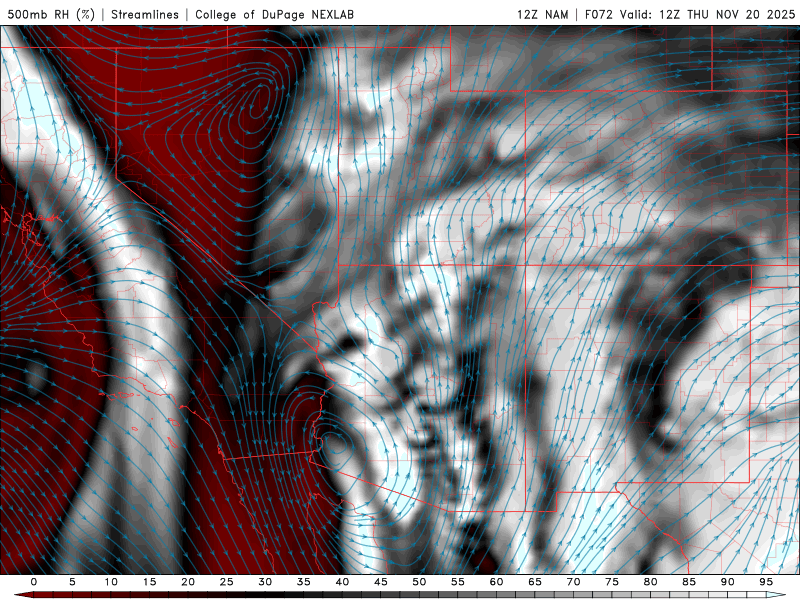Click the 95 label on color scale
The image size is (800, 600).
(x=766, y=582)
